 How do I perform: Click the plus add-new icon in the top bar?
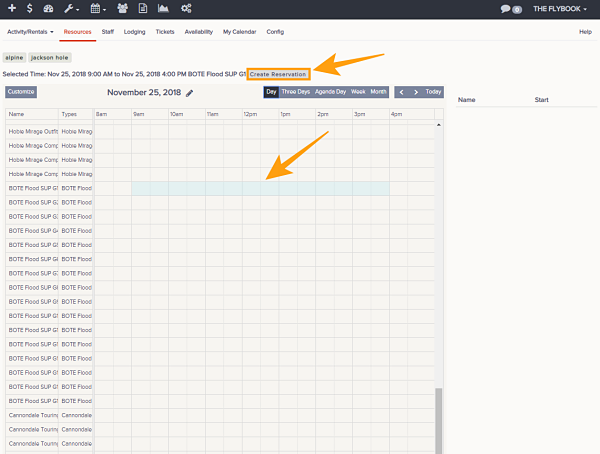click(12, 8)
